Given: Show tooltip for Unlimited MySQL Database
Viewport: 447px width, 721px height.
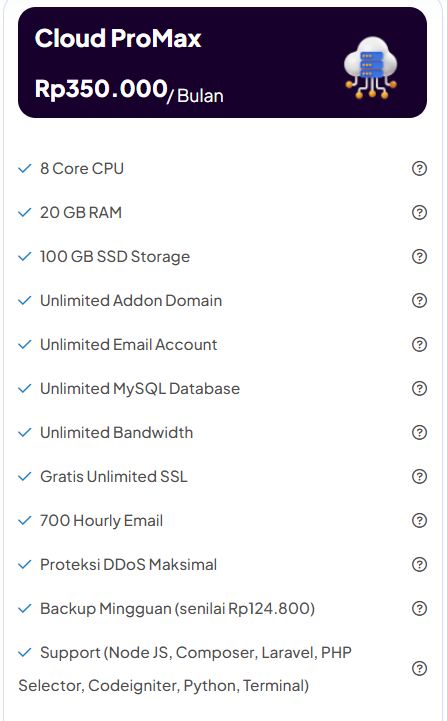Looking at the screenshot, I should click(419, 389).
